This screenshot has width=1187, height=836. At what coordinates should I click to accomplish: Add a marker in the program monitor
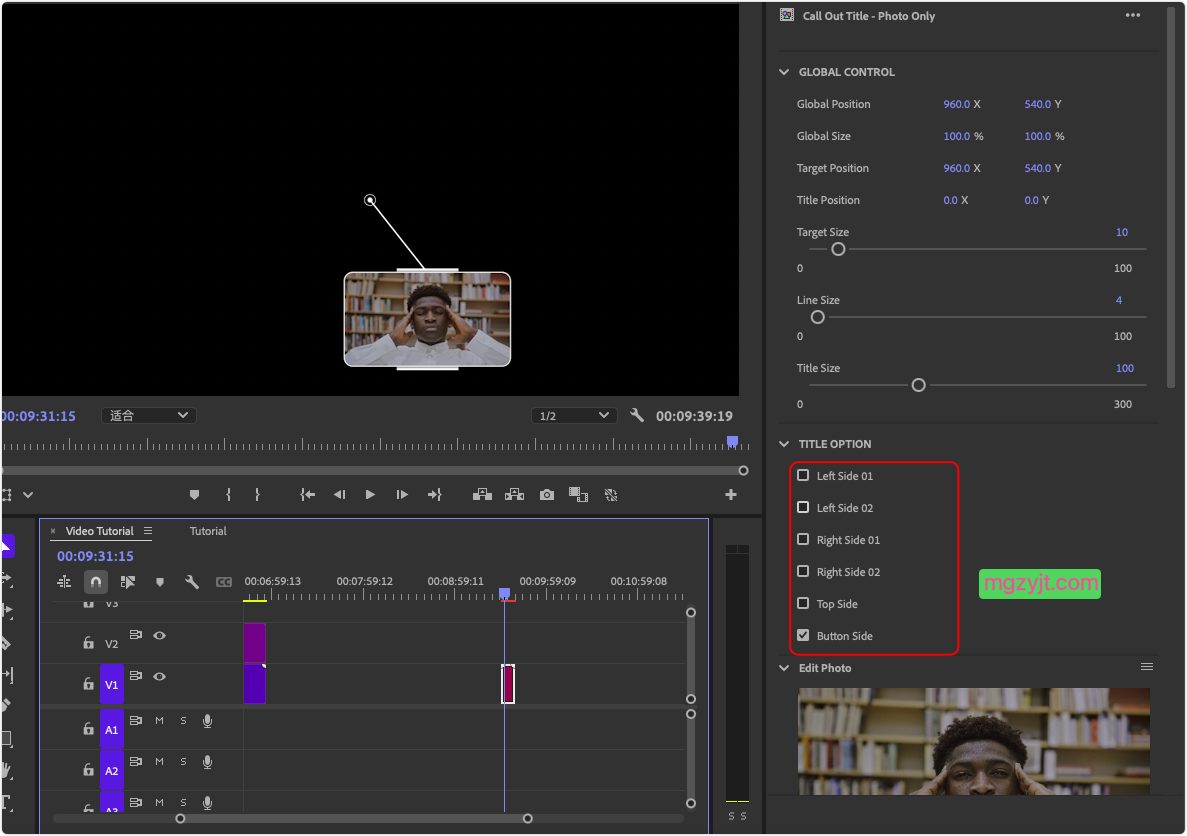tap(194, 494)
